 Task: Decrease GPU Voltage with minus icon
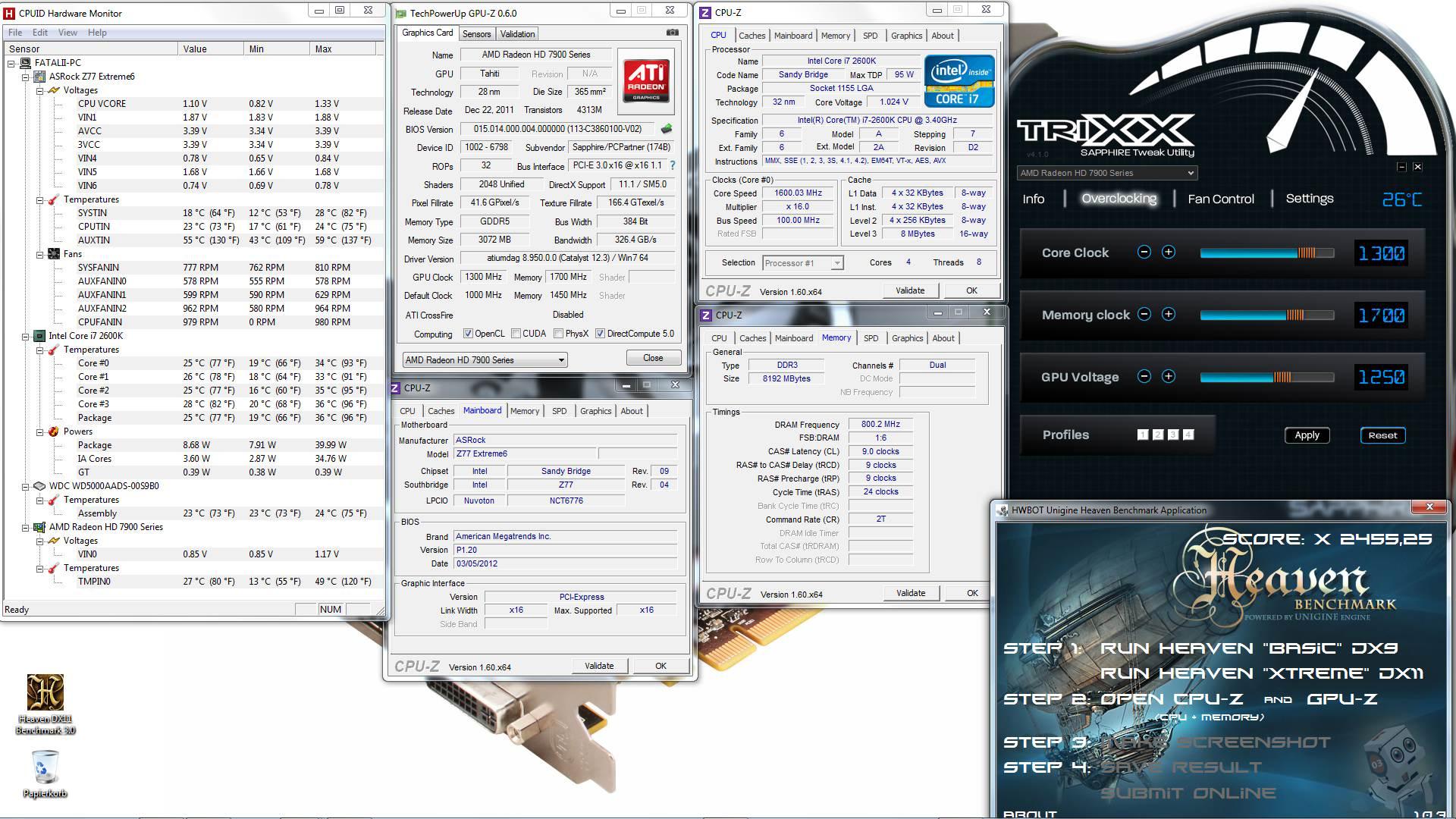[1144, 377]
